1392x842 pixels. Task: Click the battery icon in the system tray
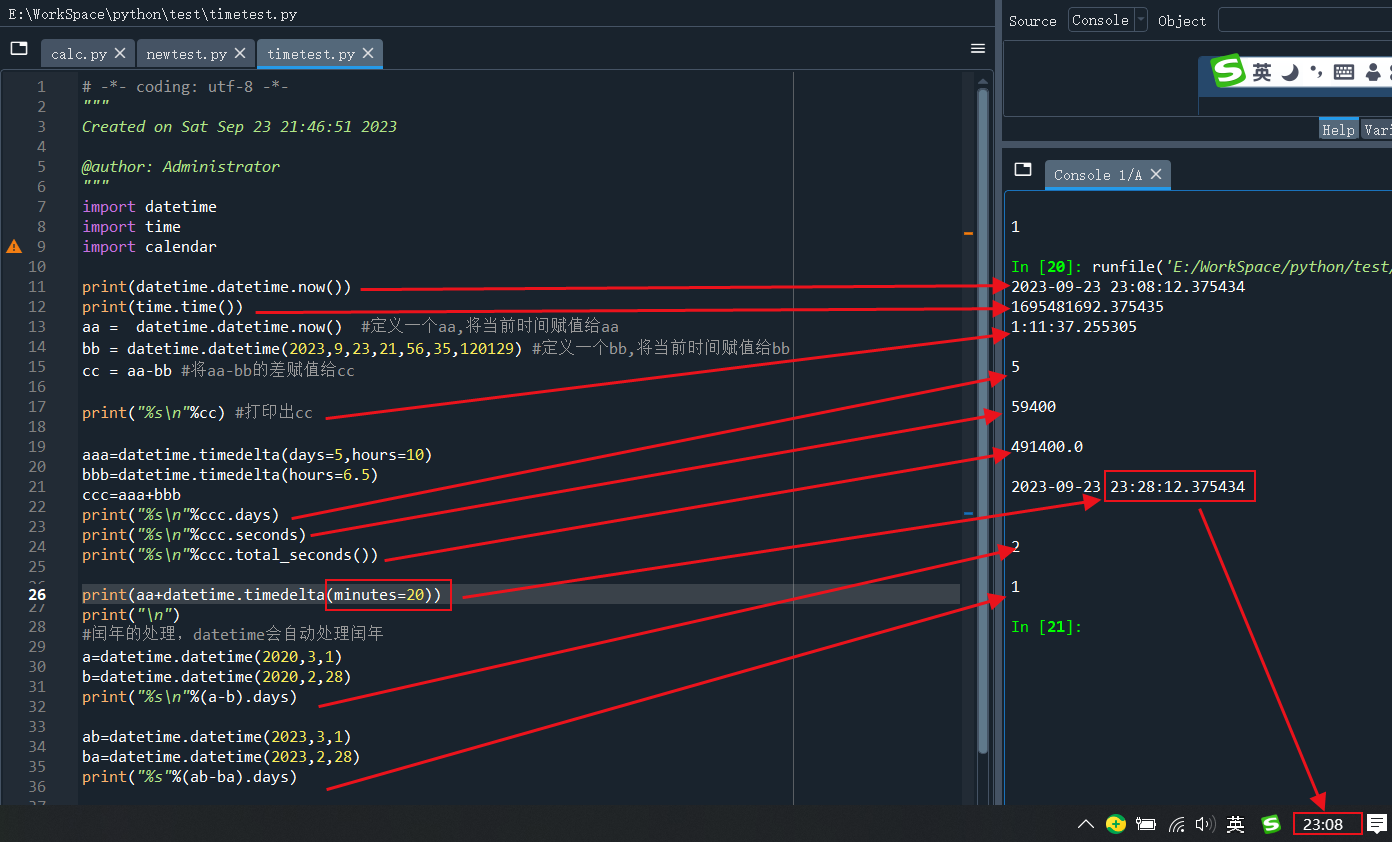pyautogui.click(x=1146, y=824)
